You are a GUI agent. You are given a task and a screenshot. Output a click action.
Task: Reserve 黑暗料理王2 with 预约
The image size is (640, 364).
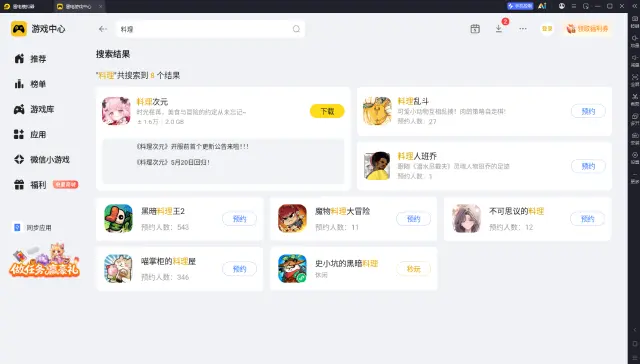coord(239,219)
